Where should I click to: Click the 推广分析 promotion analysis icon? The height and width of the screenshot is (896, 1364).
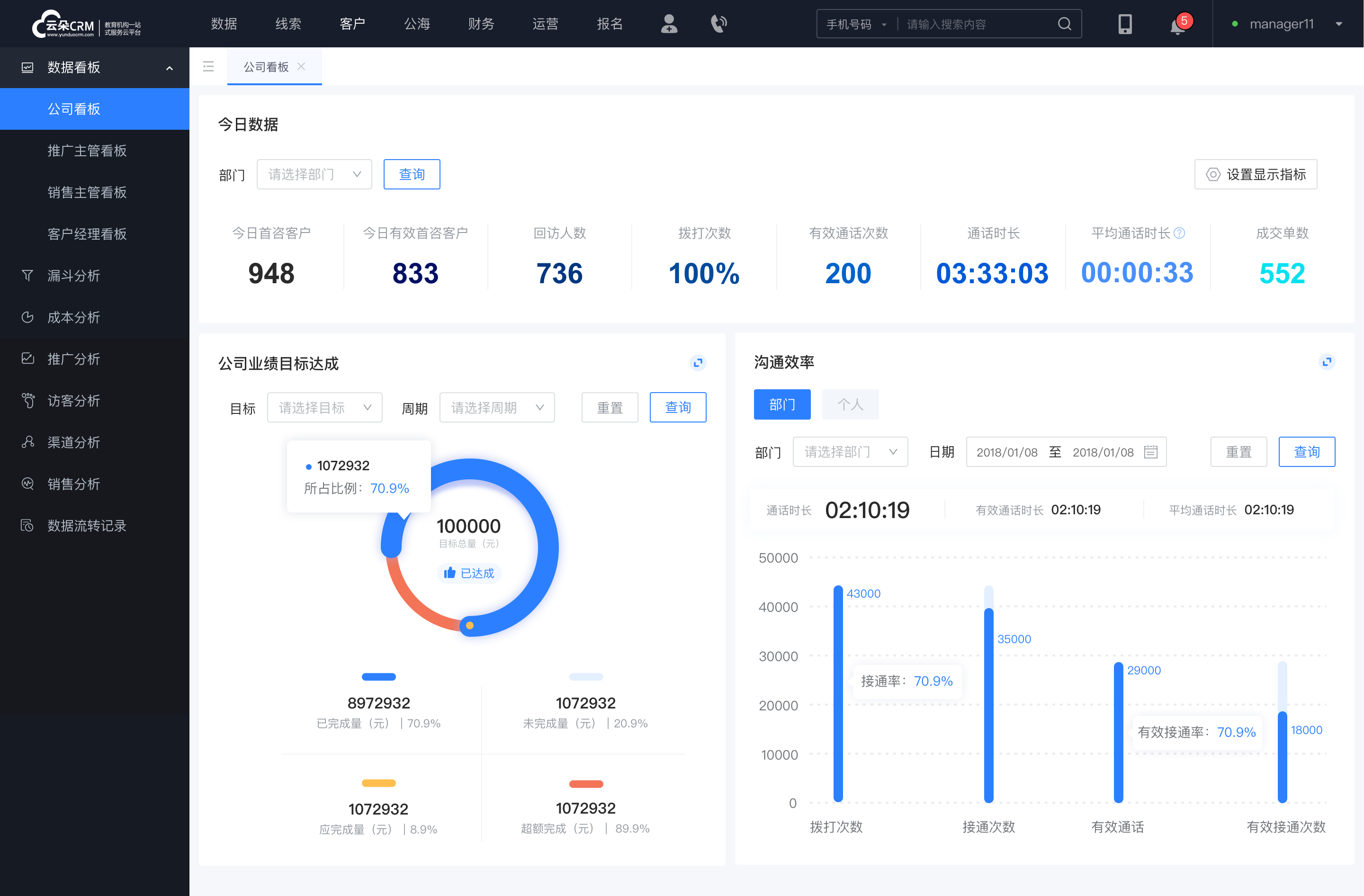tap(27, 358)
